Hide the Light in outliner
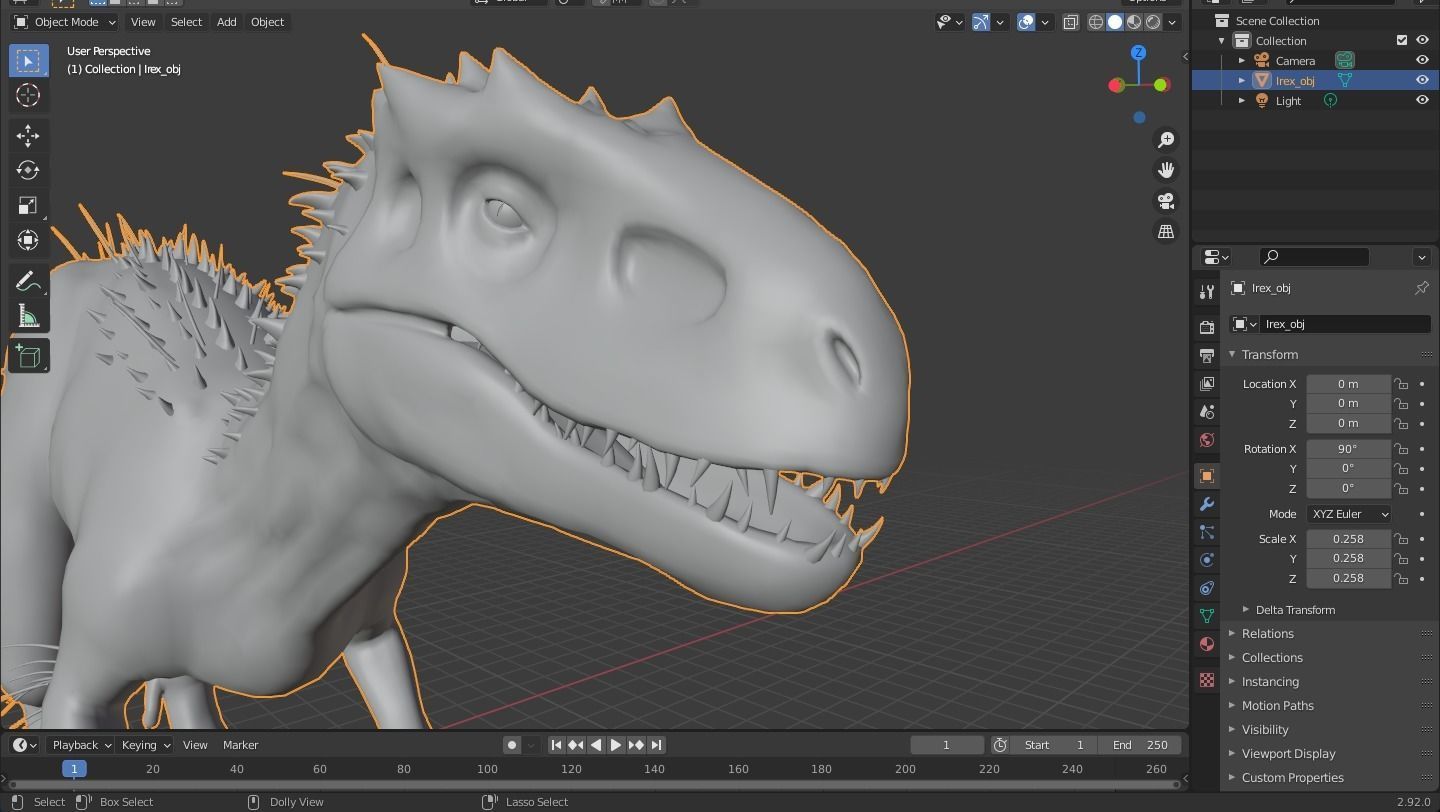 (1422, 100)
